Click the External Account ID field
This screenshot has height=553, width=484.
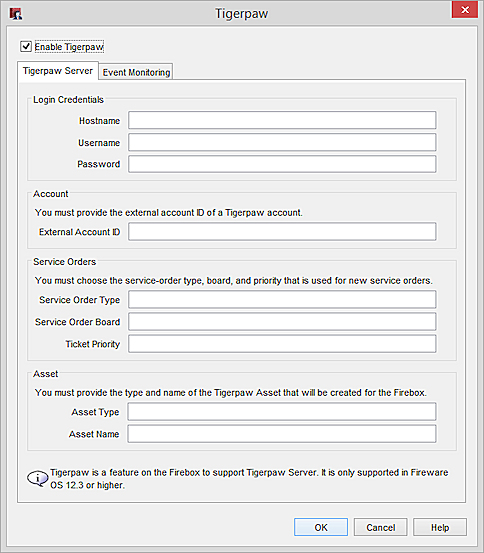tap(282, 231)
